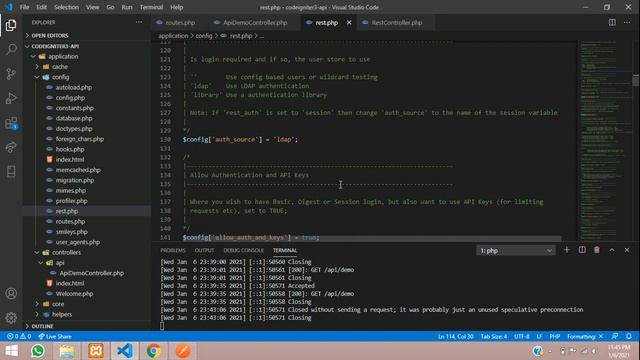This screenshot has height=360, width=640.
Task: Split the editor to the right
Action: coord(612,22)
